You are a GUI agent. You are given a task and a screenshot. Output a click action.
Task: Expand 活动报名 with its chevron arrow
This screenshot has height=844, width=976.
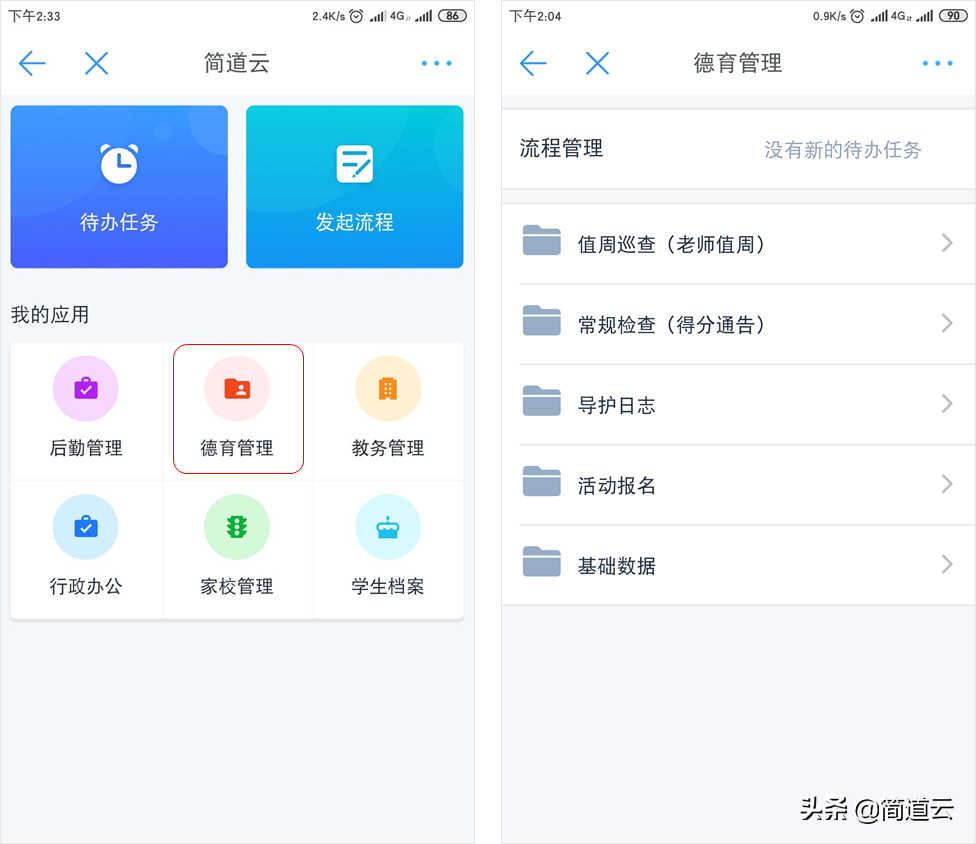pyautogui.click(x=947, y=484)
